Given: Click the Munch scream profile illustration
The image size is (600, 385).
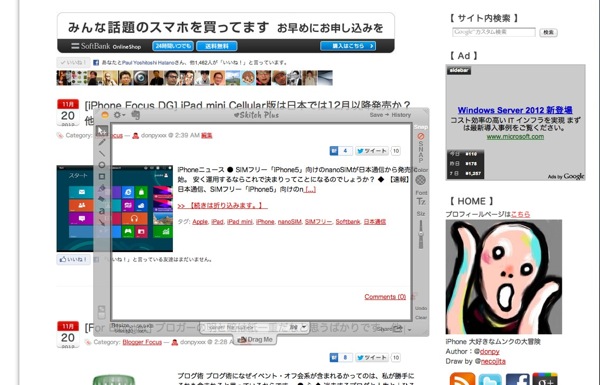Looking at the screenshot, I should pyautogui.click(x=504, y=277).
